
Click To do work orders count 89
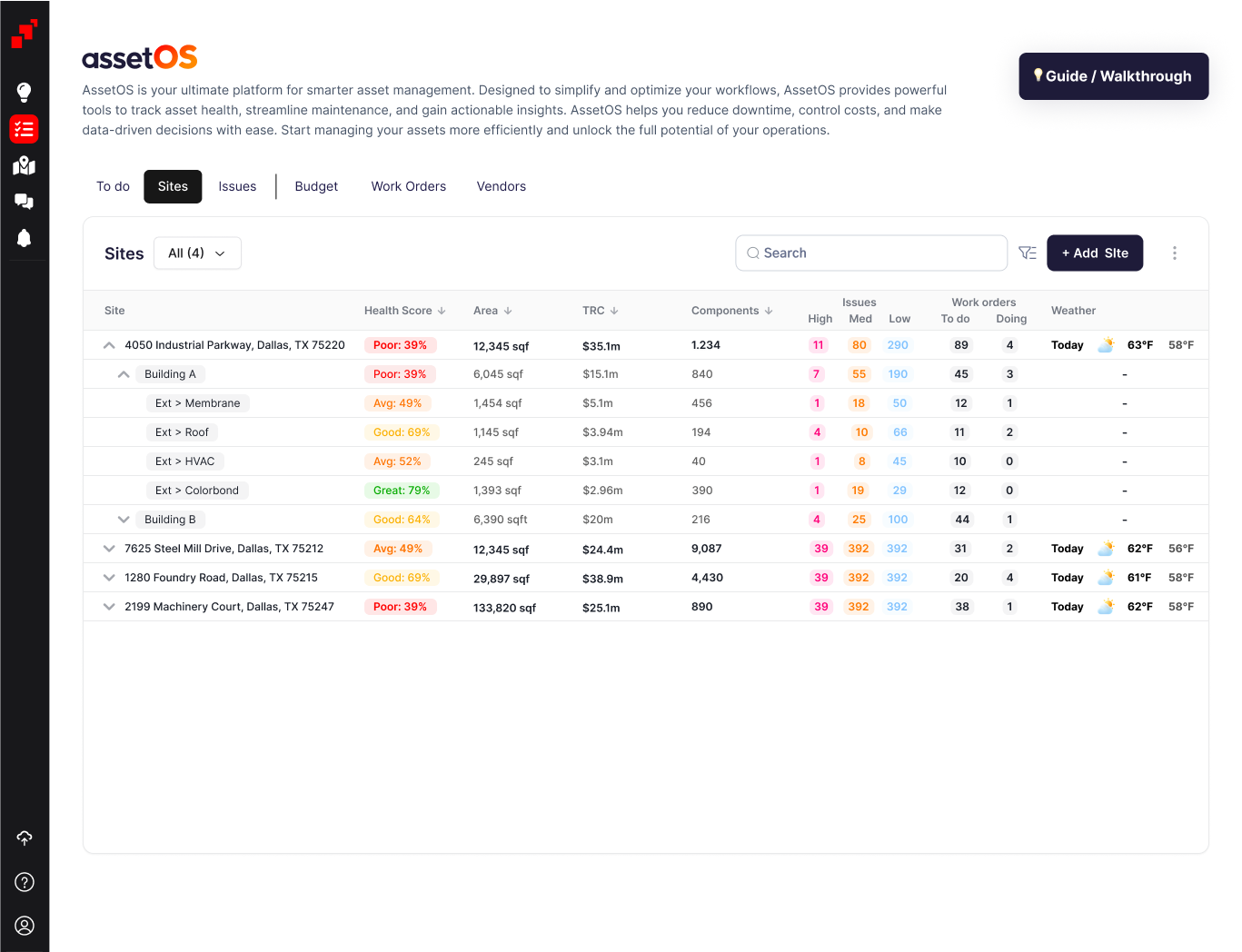(x=961, y=345)
